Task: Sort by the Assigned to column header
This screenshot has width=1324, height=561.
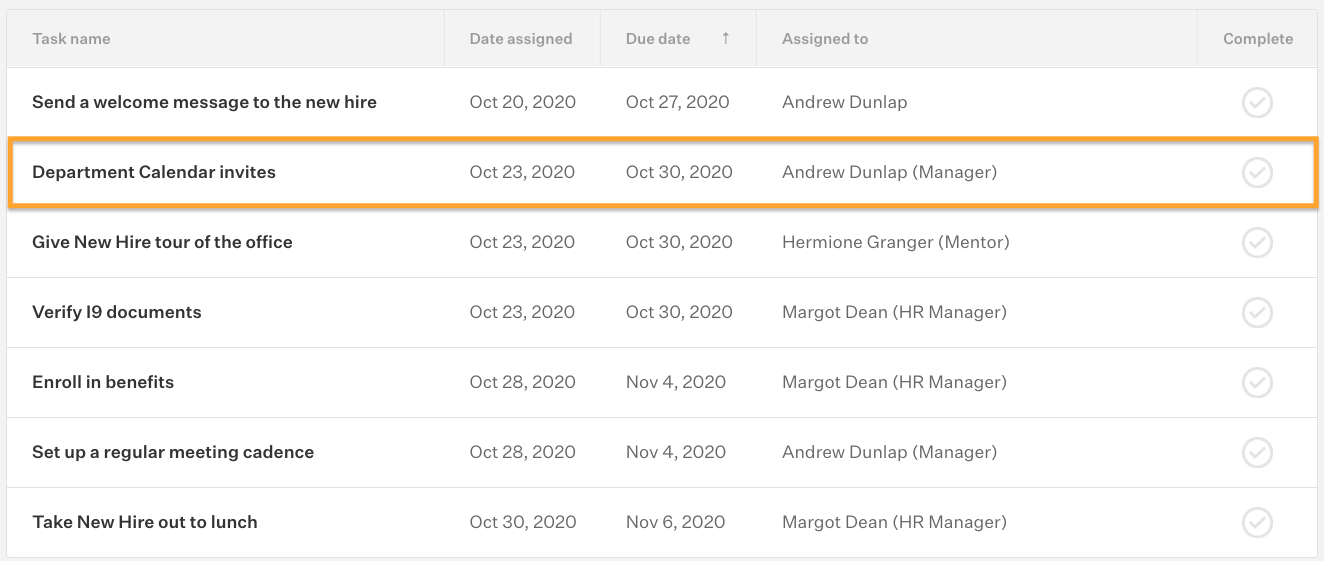Action: [825, 39]
